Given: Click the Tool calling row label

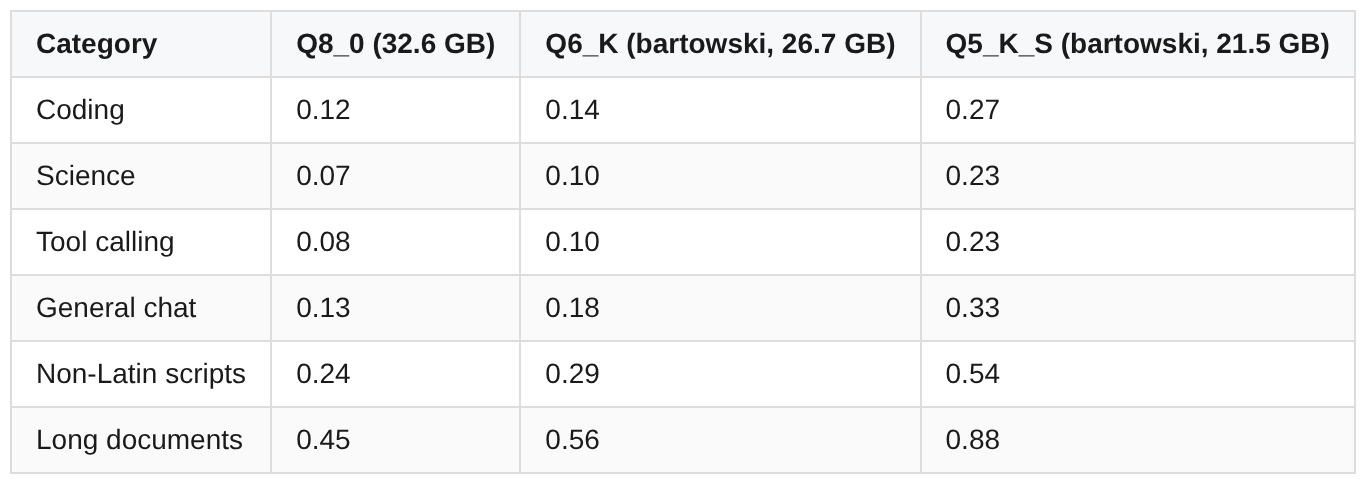Looking at the screenshot, I should [x=105, y=242].
